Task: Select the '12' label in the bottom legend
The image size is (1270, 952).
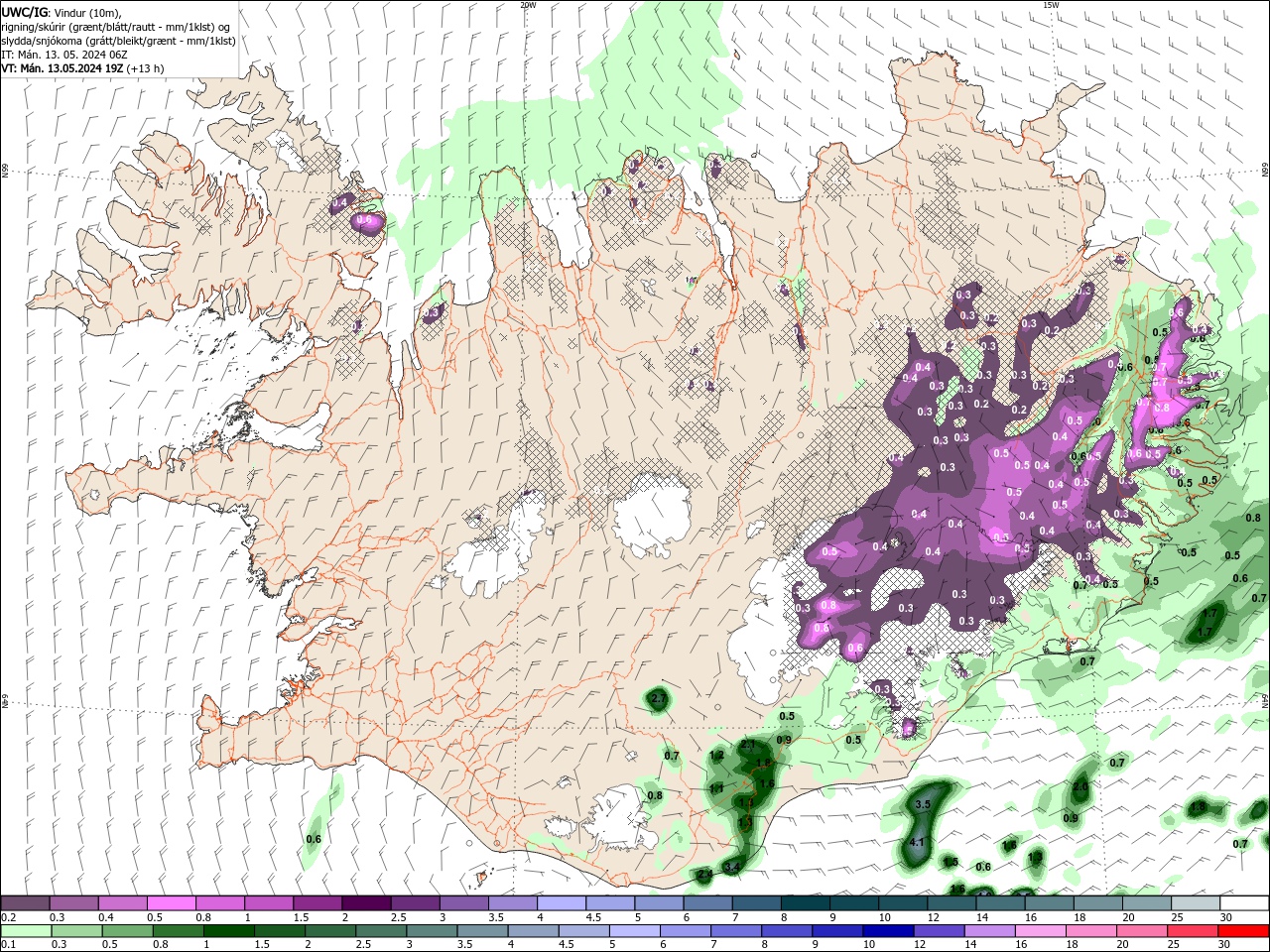Action: 921,944
